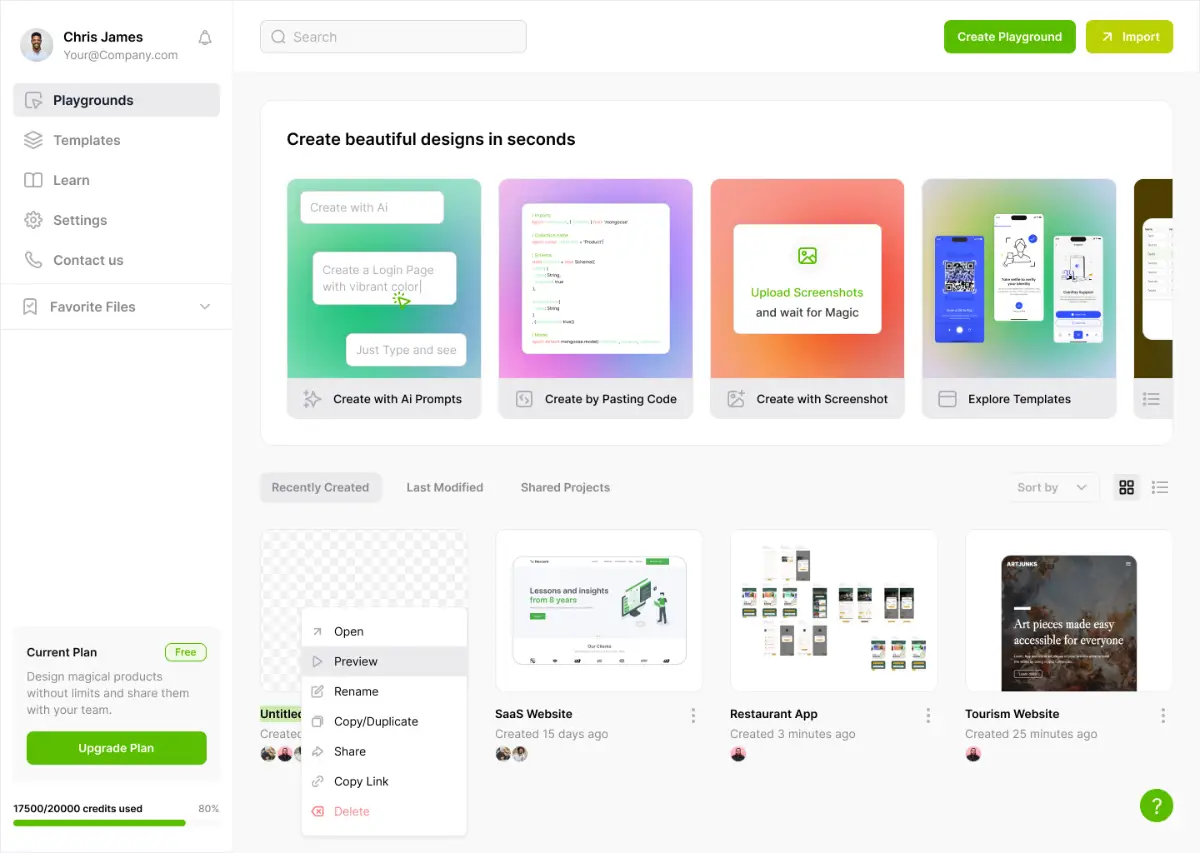Select the Templates sidebar icon
The width and height of the screenshot is (1200, 853).
(31, 140)
